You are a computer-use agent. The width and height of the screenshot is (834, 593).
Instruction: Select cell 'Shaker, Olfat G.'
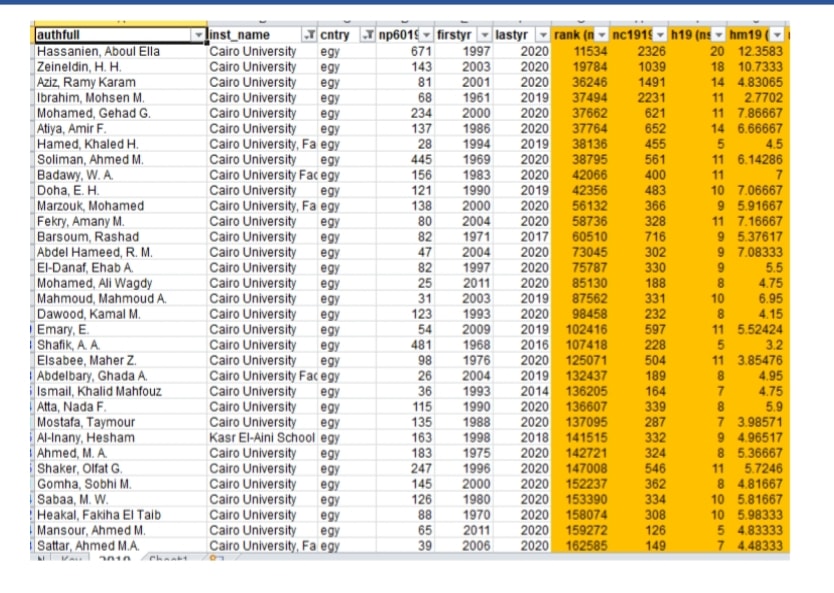point(120,469)
